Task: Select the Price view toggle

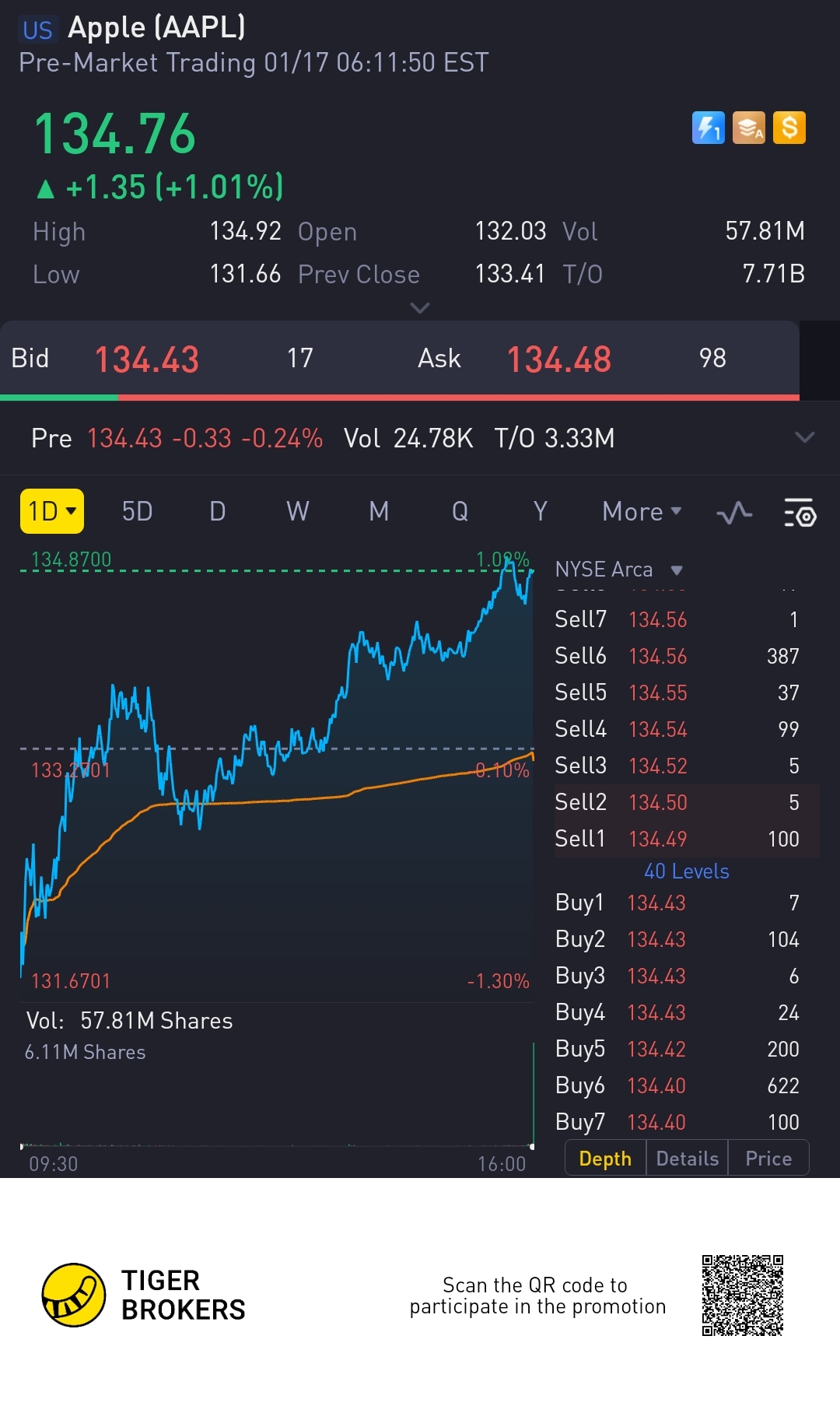Action: (x=768, y=1159)
